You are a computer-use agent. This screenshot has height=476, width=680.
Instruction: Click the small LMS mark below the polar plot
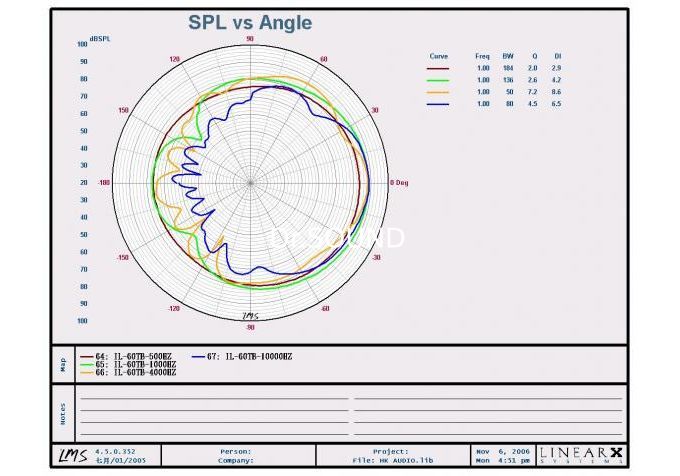(250, 317)
